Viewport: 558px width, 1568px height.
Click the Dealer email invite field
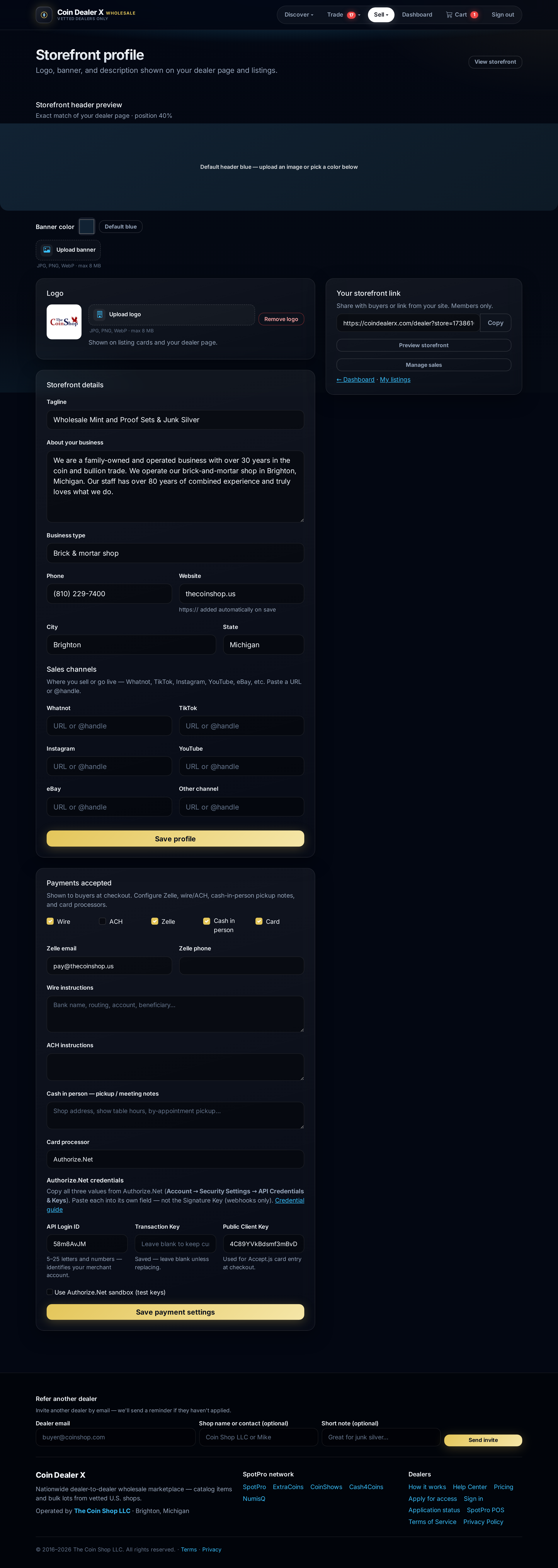pos(116,1437)
